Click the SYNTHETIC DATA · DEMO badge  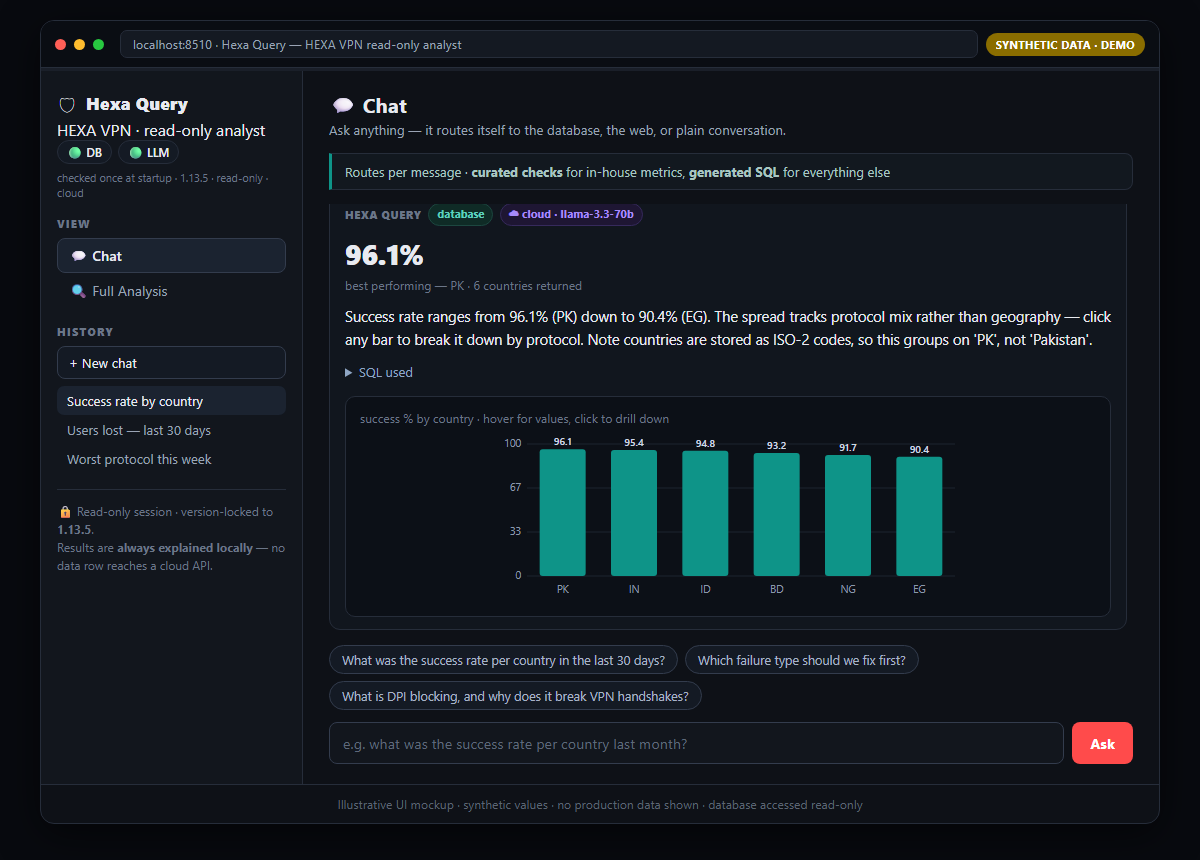1065,44
